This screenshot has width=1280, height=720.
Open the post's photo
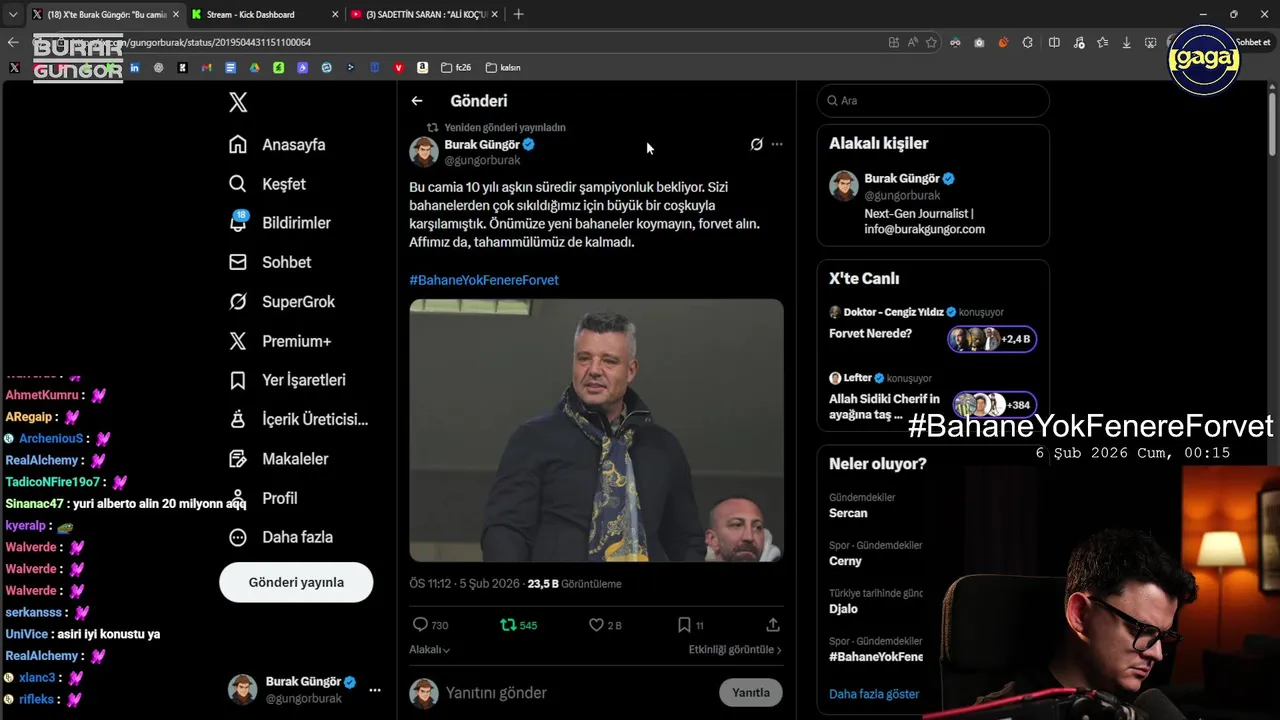pos(596,430)
